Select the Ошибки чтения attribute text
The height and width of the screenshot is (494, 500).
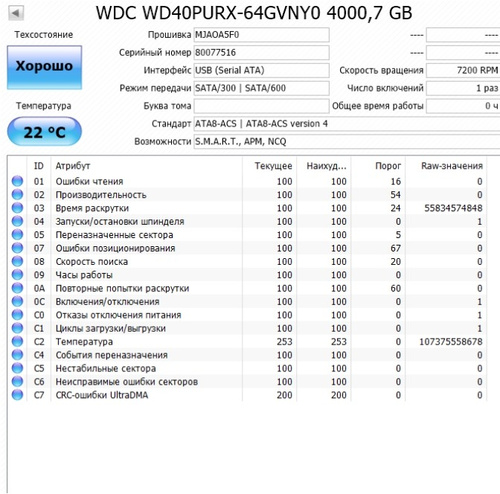coord(89,181)
